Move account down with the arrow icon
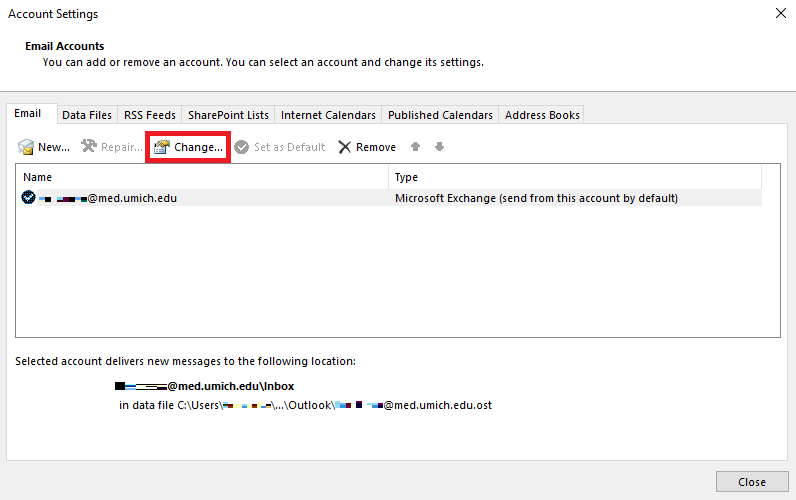 [x=440, y=147]
